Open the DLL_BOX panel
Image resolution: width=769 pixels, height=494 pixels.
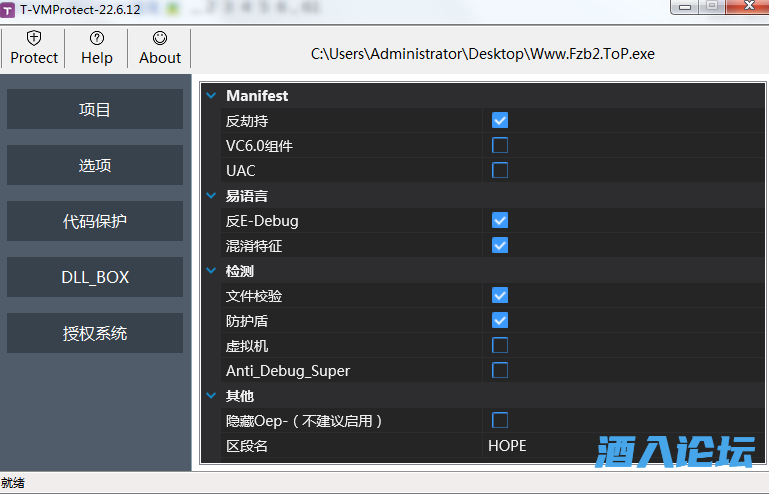(95, 277)
